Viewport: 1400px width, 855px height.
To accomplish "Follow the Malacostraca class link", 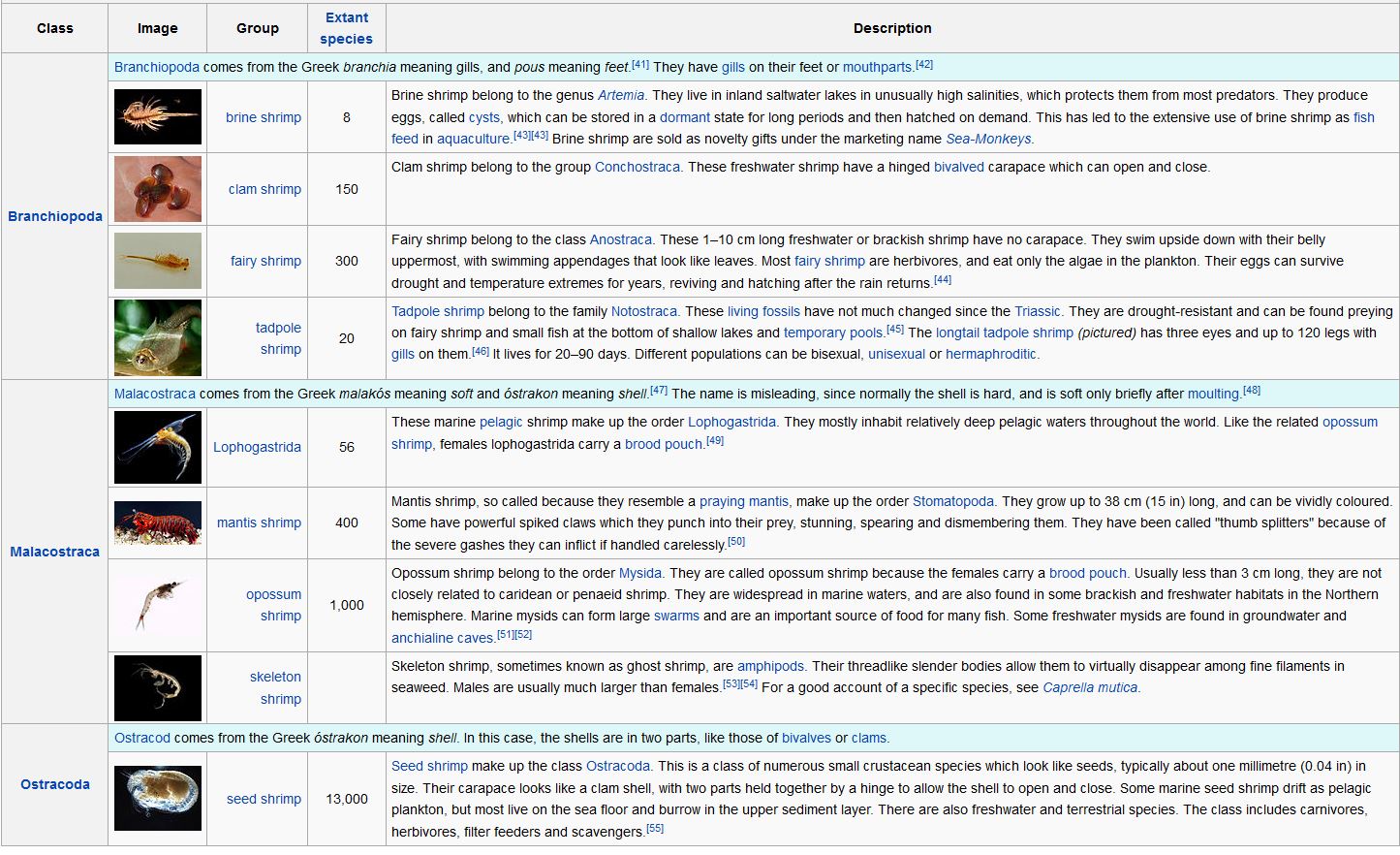I will coord(54,552).
